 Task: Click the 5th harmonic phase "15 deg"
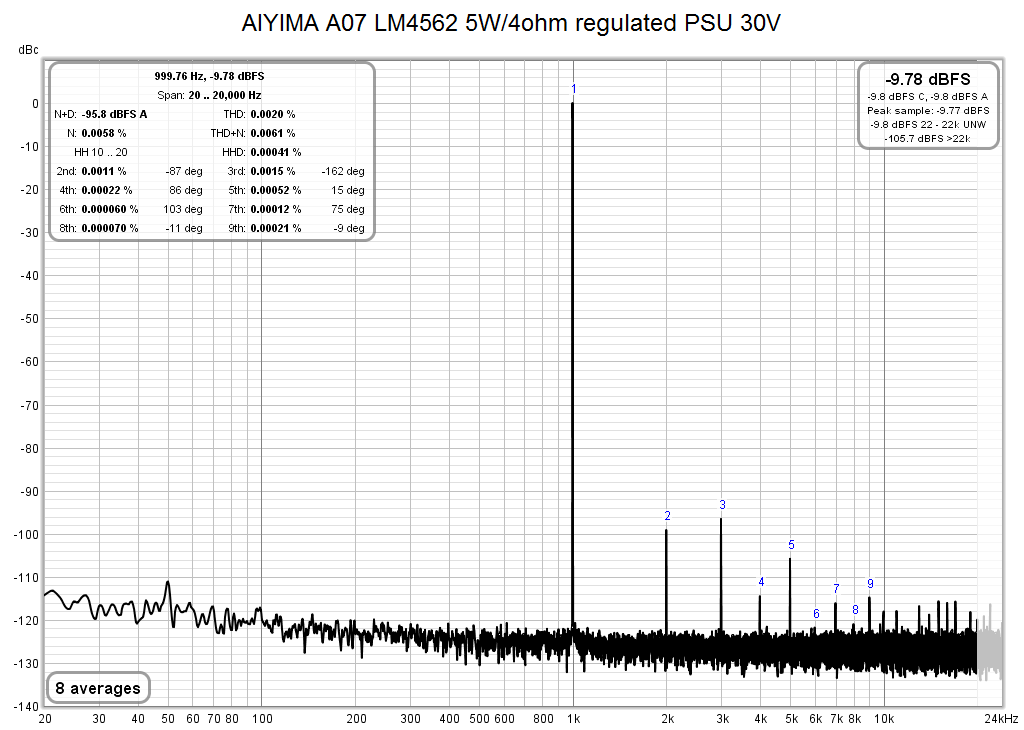pos(347,190)
